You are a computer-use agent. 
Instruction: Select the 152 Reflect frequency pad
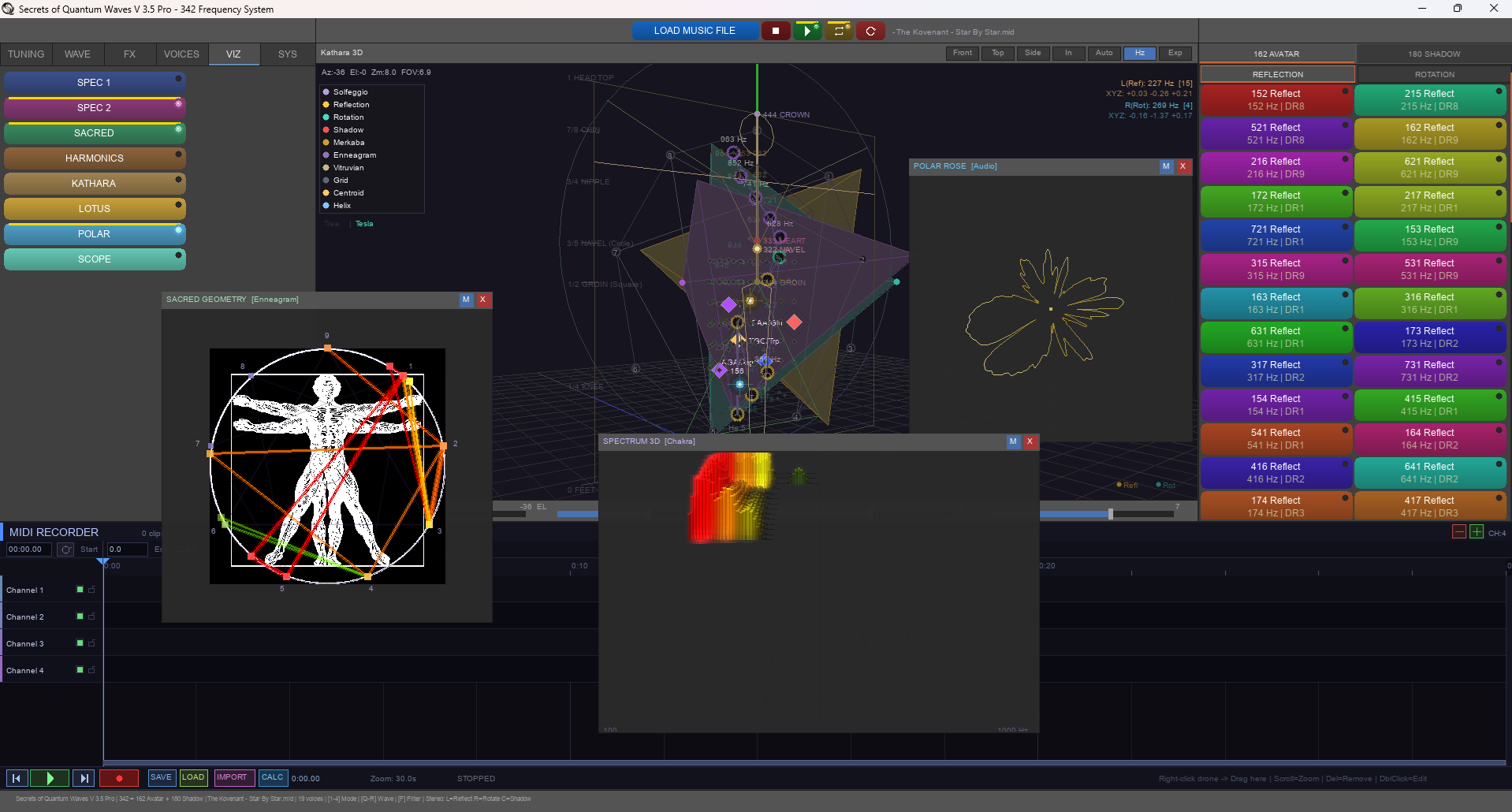(1275, 100)
